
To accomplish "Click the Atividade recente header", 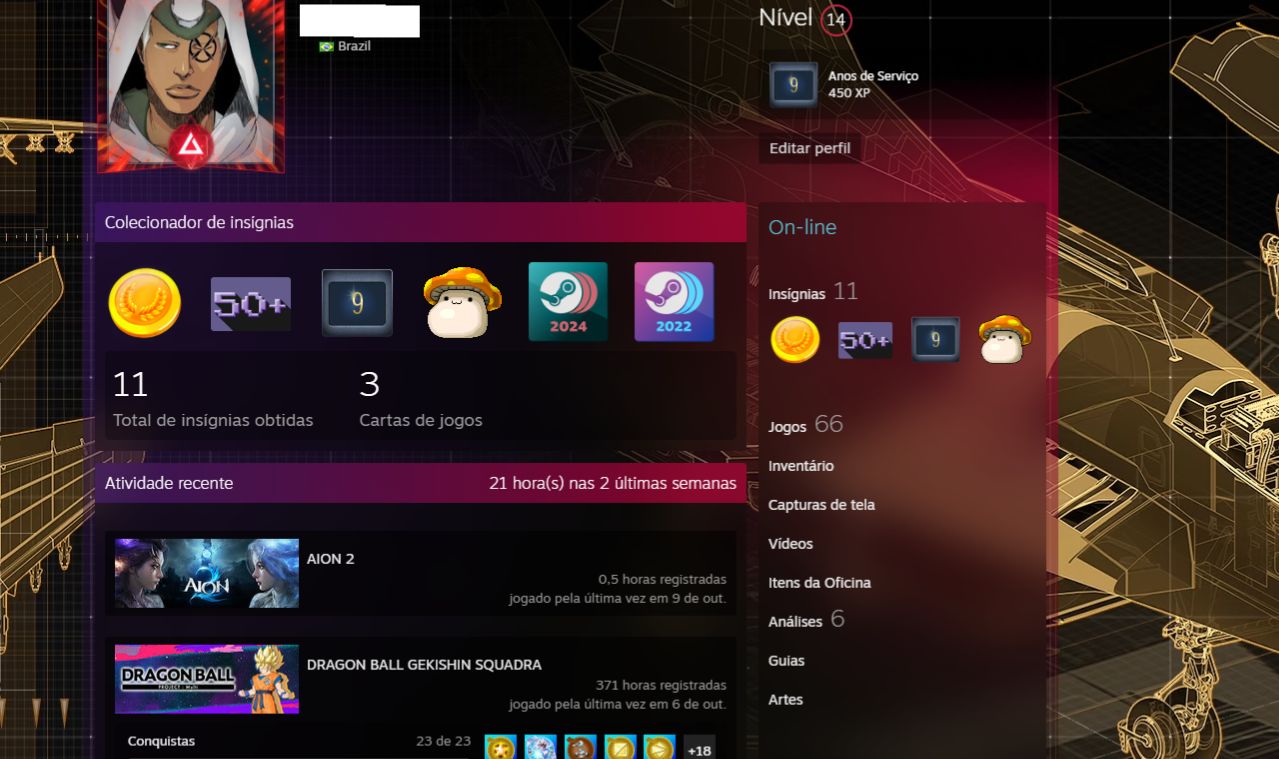I will coord(169,483).
